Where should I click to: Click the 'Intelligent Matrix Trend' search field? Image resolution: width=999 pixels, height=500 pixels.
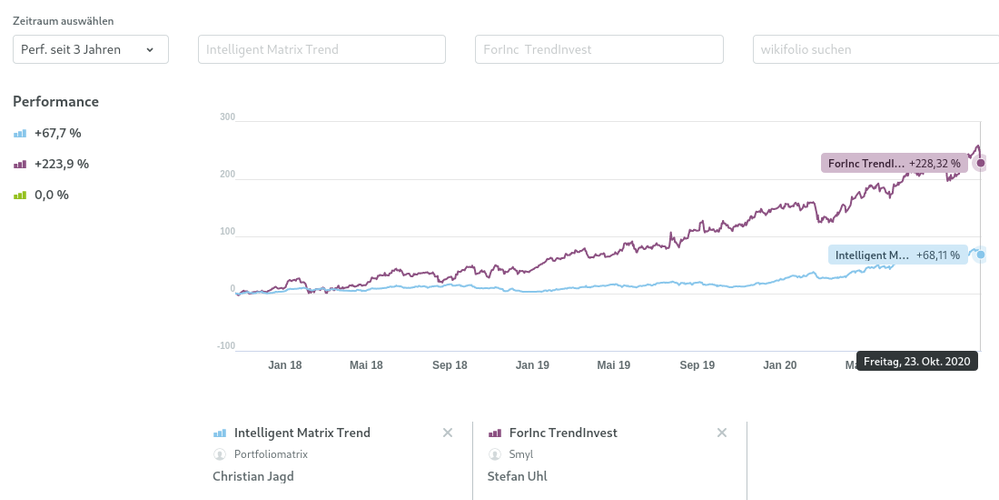321,49
